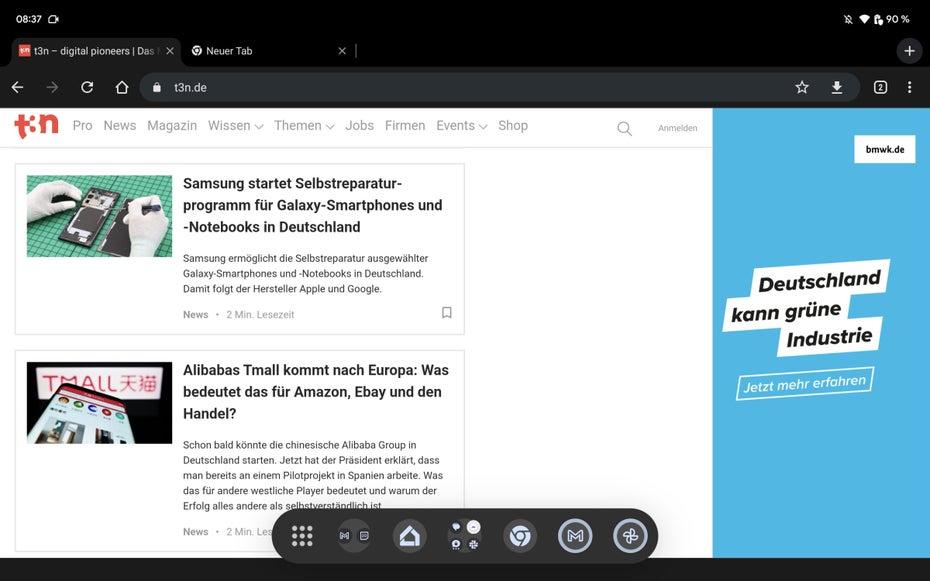The image size is (930, 581).
Task: Open Chrome three-dot menu
Action: [x=909, y=87]
